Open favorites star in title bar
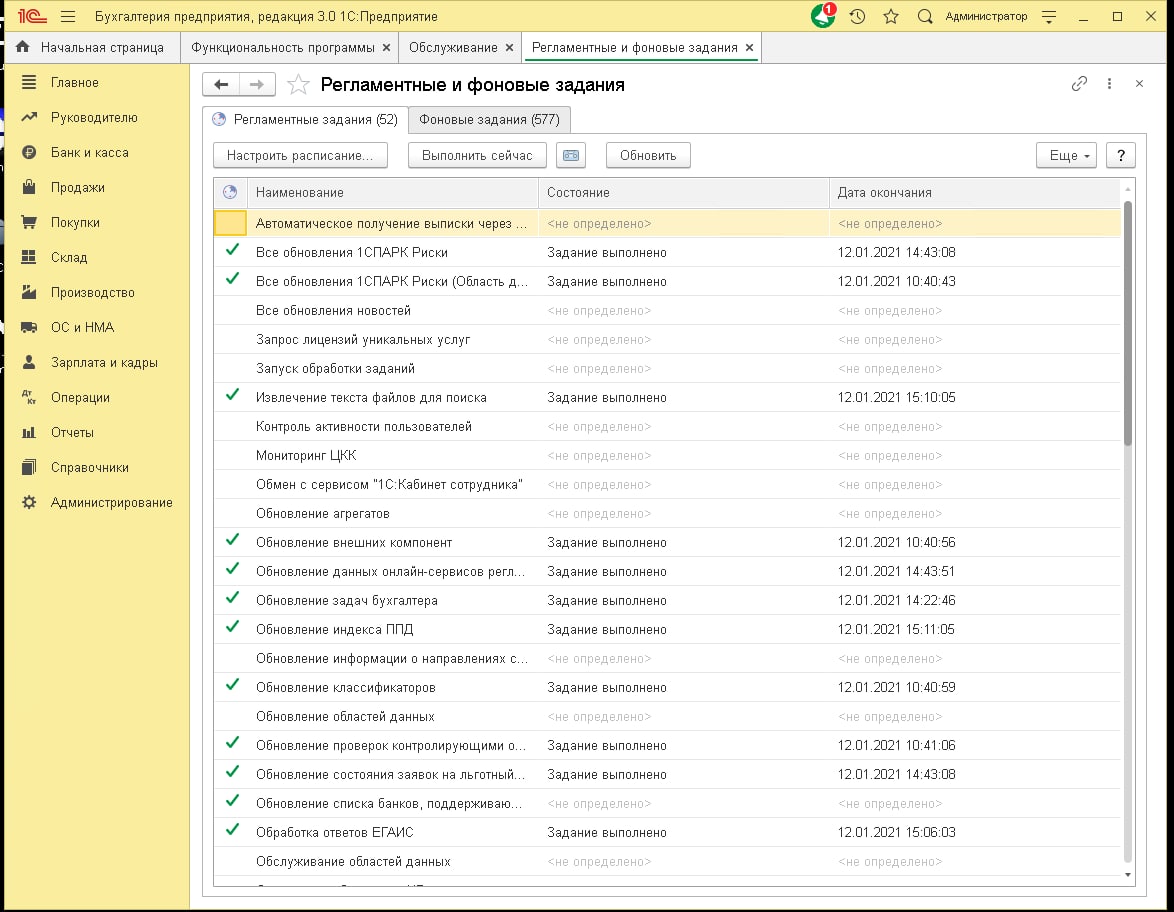 click(891, 16)
